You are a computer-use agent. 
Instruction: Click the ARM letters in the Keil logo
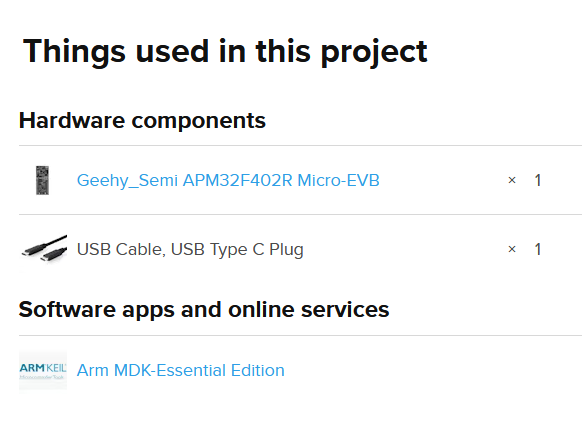(32, 368)
